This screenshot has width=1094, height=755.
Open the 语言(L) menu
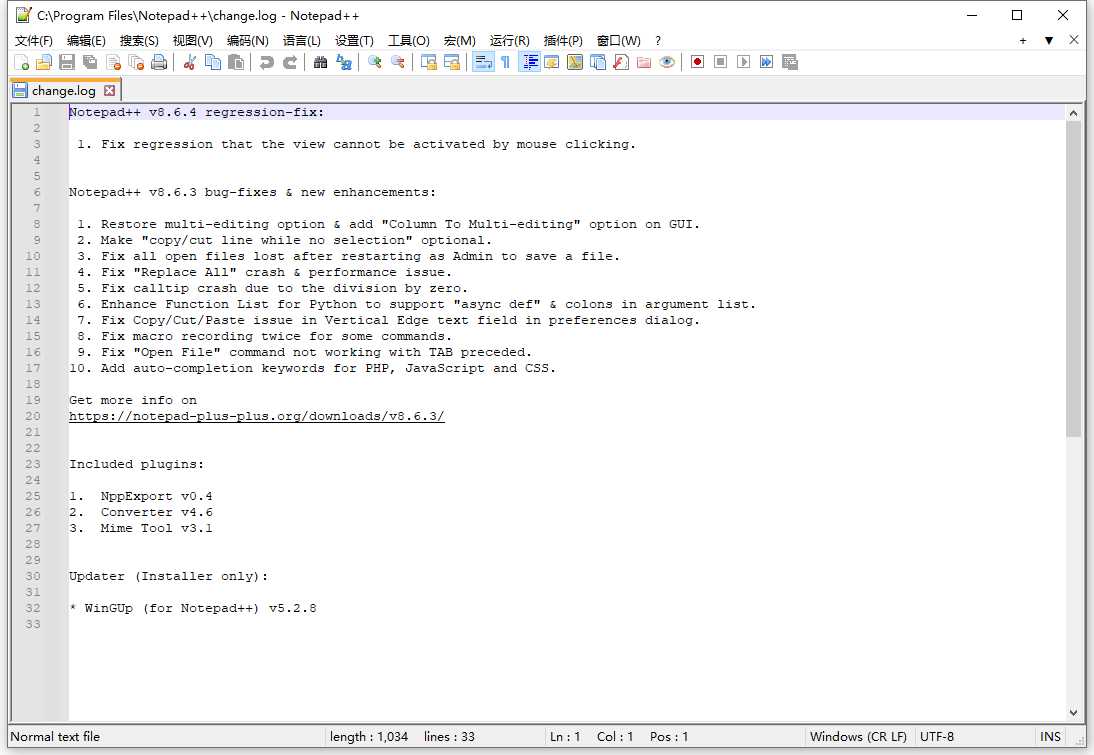[301, 40]
